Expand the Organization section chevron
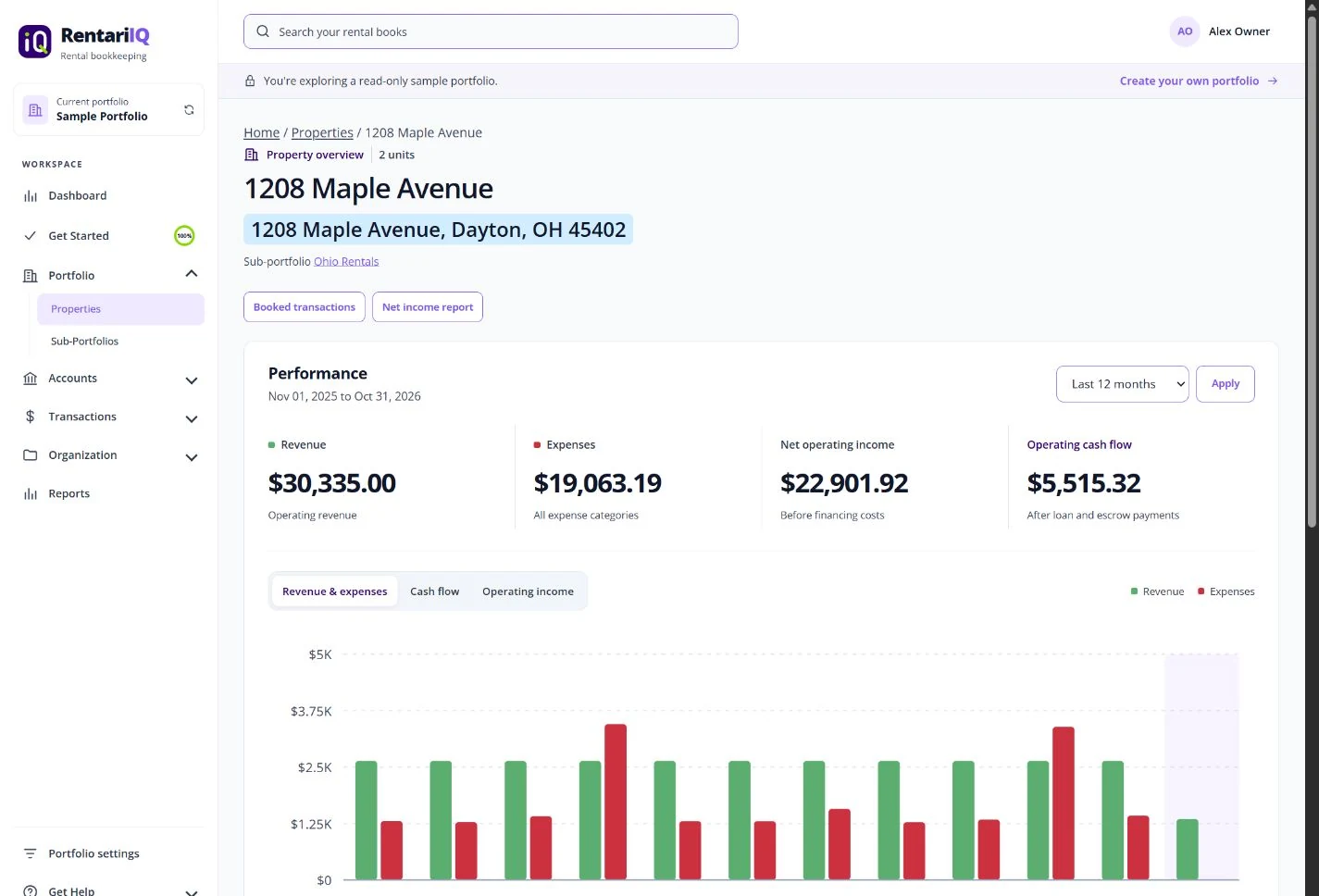Image resolution: width=1319 pixels, height=896 pixels. pos(192,457)
